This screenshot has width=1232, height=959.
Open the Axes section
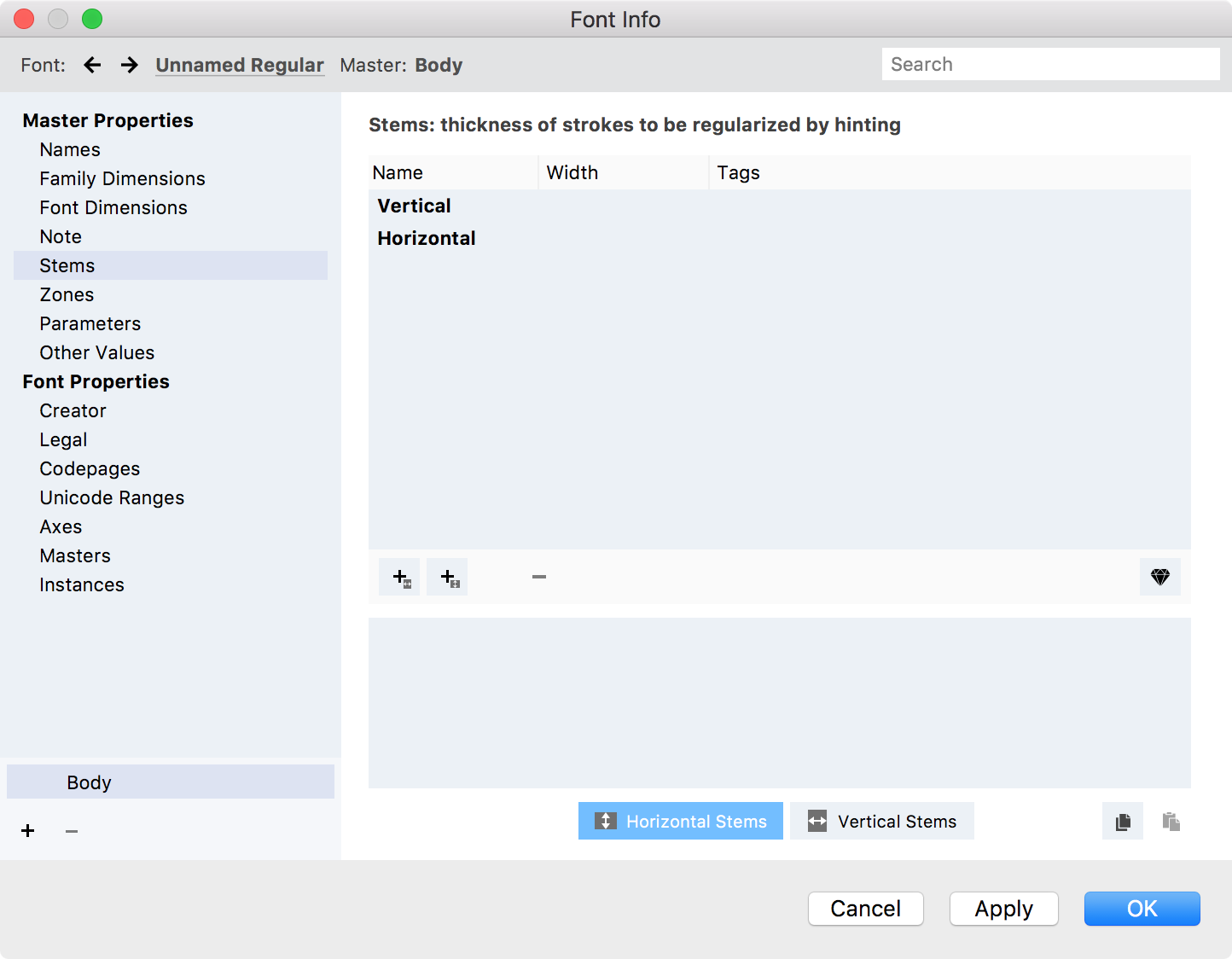(x=171, y=526)
